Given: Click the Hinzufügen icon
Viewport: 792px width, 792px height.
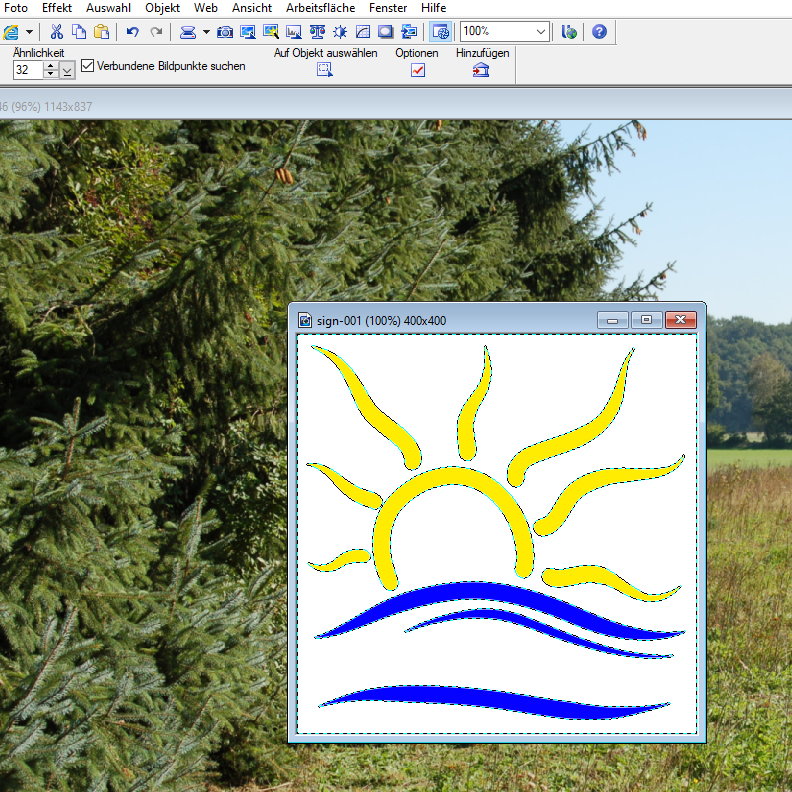Looking at the screenshot, I should pos(481,70).
